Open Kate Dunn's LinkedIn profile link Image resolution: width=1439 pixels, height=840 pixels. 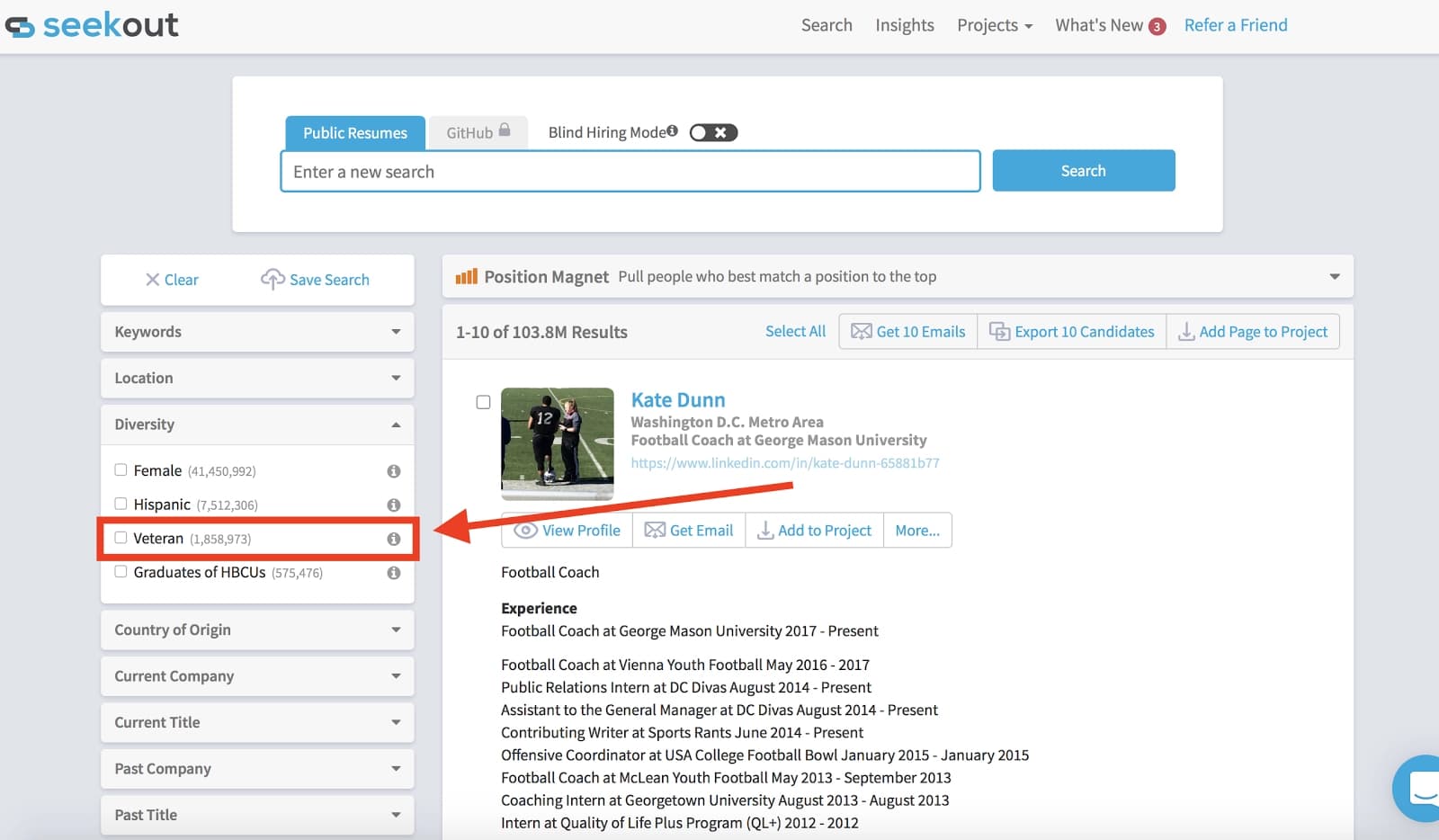point(784,463)
